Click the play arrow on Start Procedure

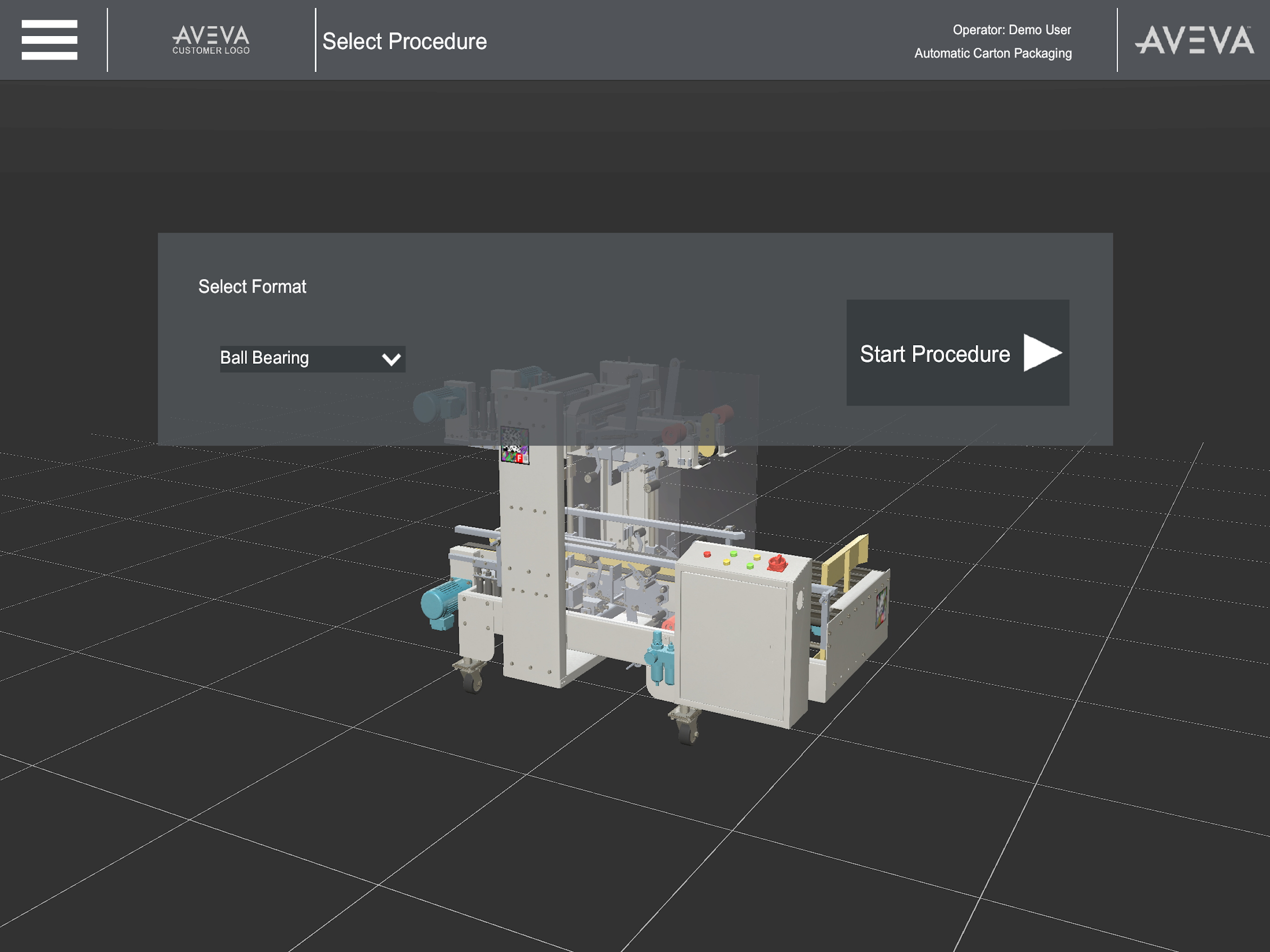pyautogui.click(x=1042, y=353)
